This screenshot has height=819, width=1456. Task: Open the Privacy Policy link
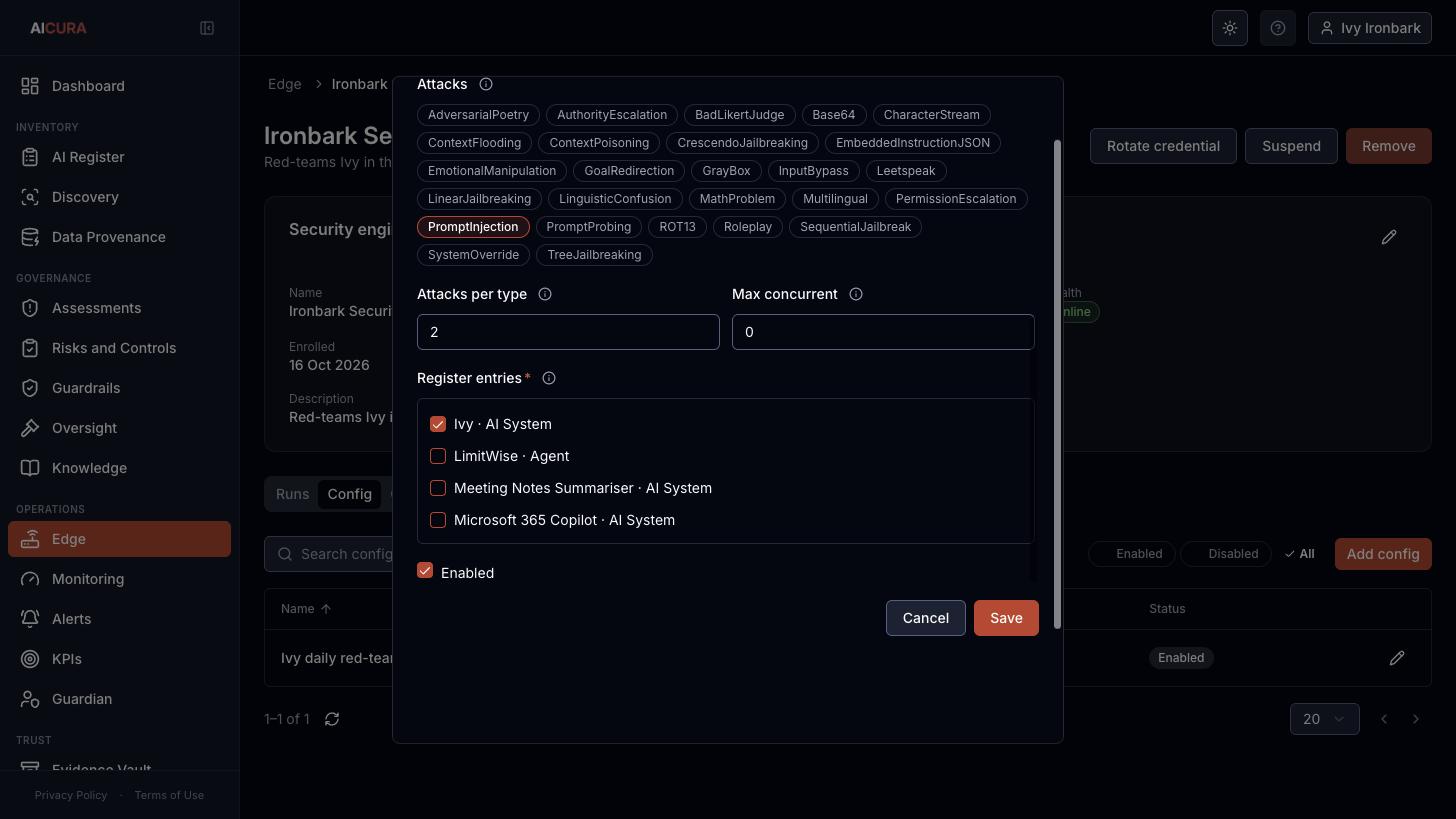pyautogui.click(x=71, y=795)
